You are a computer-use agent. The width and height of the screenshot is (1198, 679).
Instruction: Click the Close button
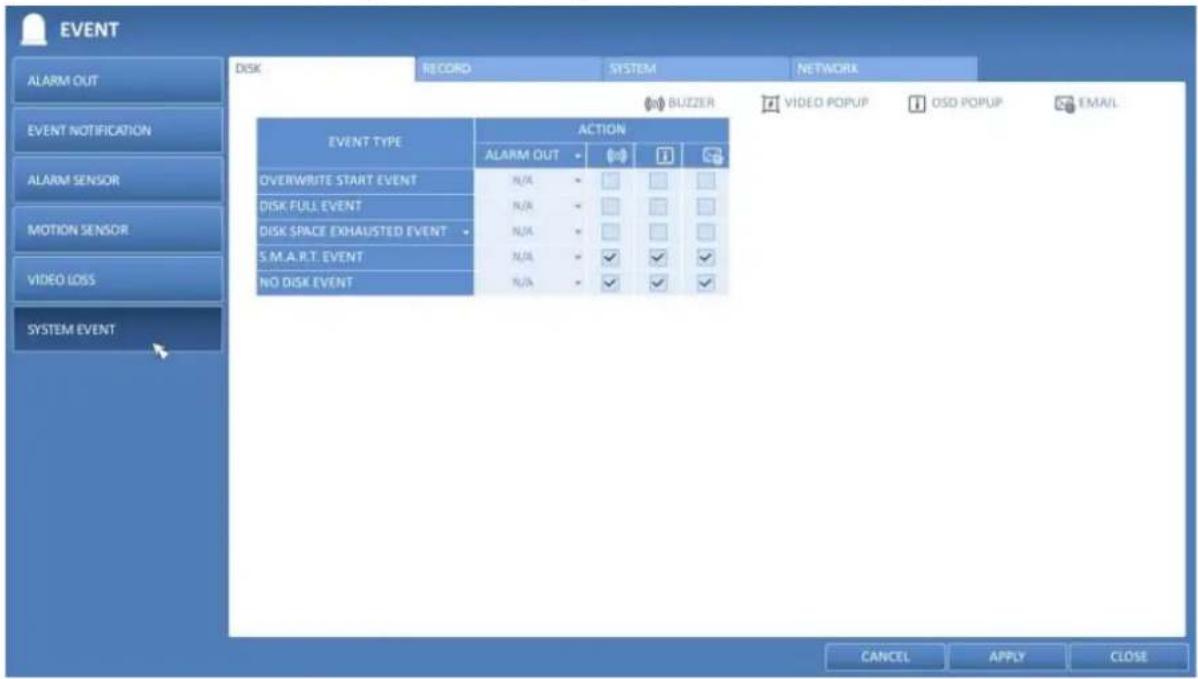click(1128, 657)
